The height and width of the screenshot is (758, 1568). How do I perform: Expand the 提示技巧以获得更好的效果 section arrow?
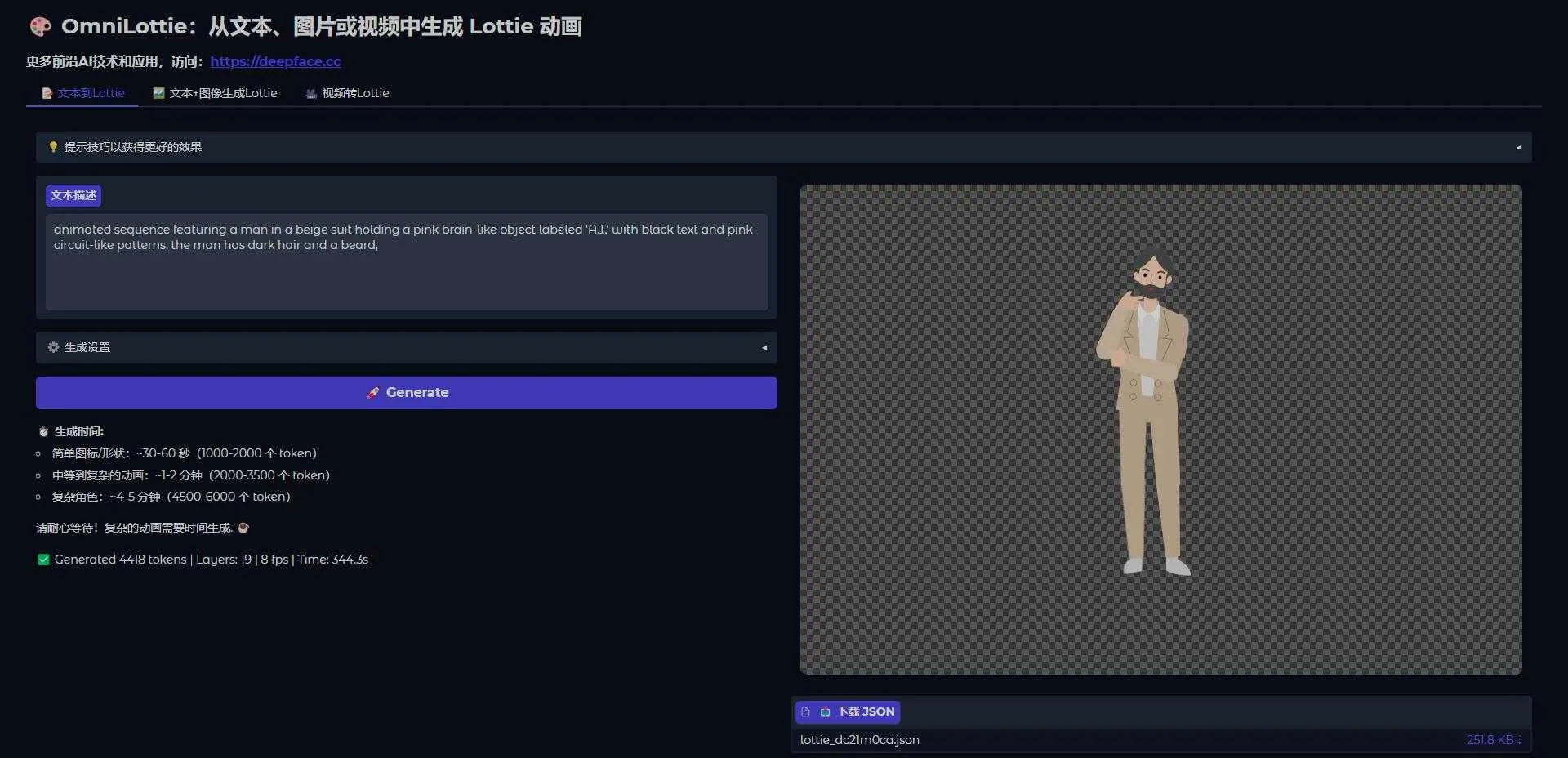(1518, 148)
